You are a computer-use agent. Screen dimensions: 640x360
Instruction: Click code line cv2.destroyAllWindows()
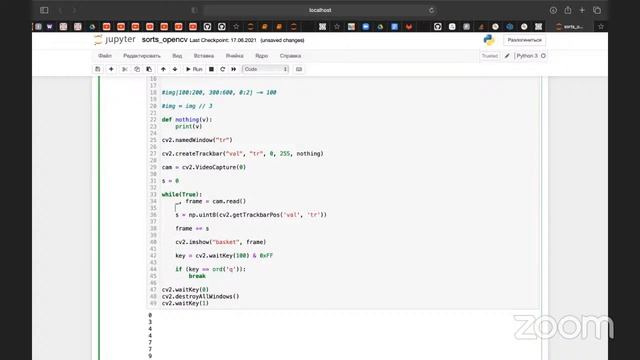coord(200,296)
